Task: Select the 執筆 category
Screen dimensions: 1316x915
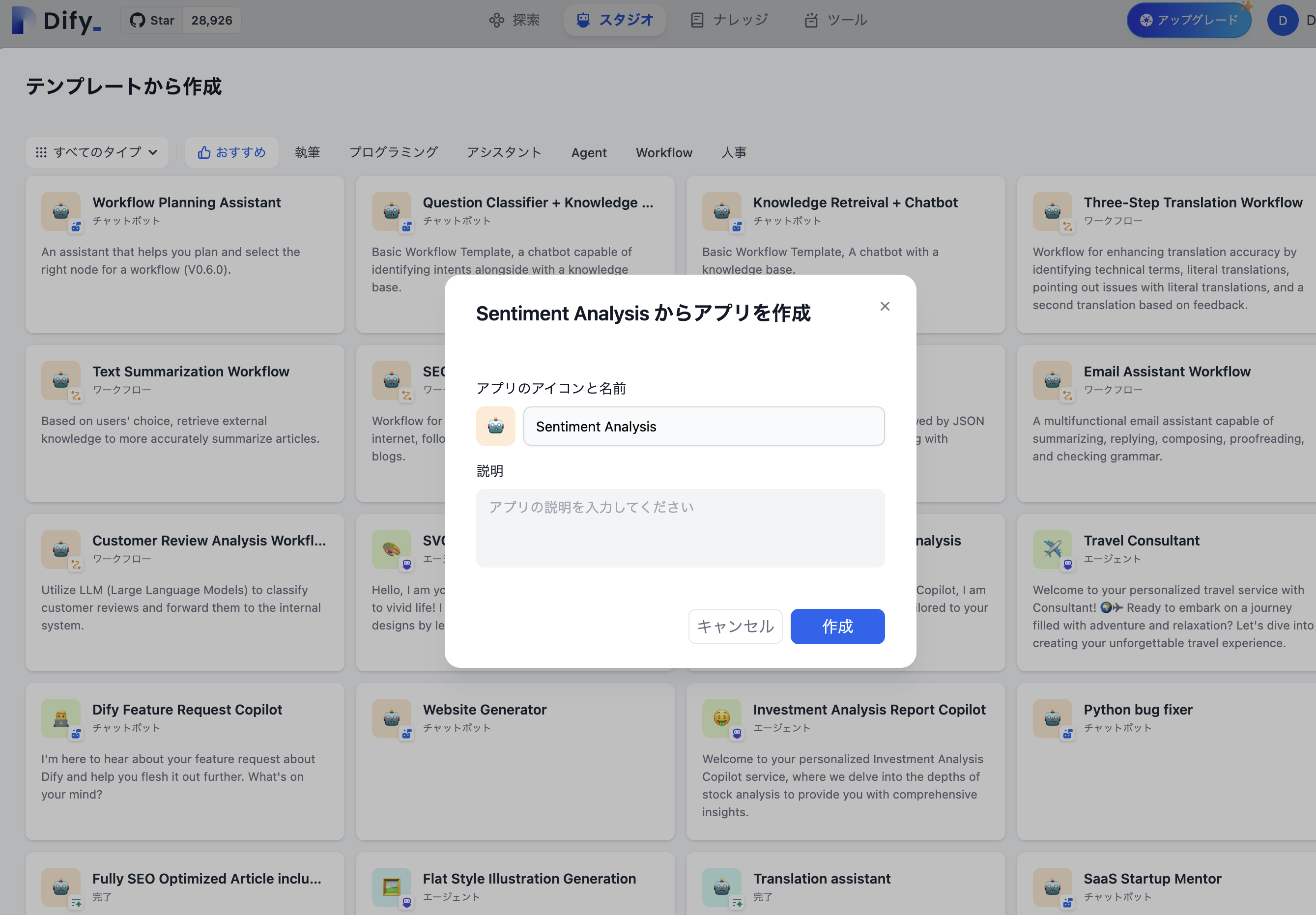Action: click(308, 152)
